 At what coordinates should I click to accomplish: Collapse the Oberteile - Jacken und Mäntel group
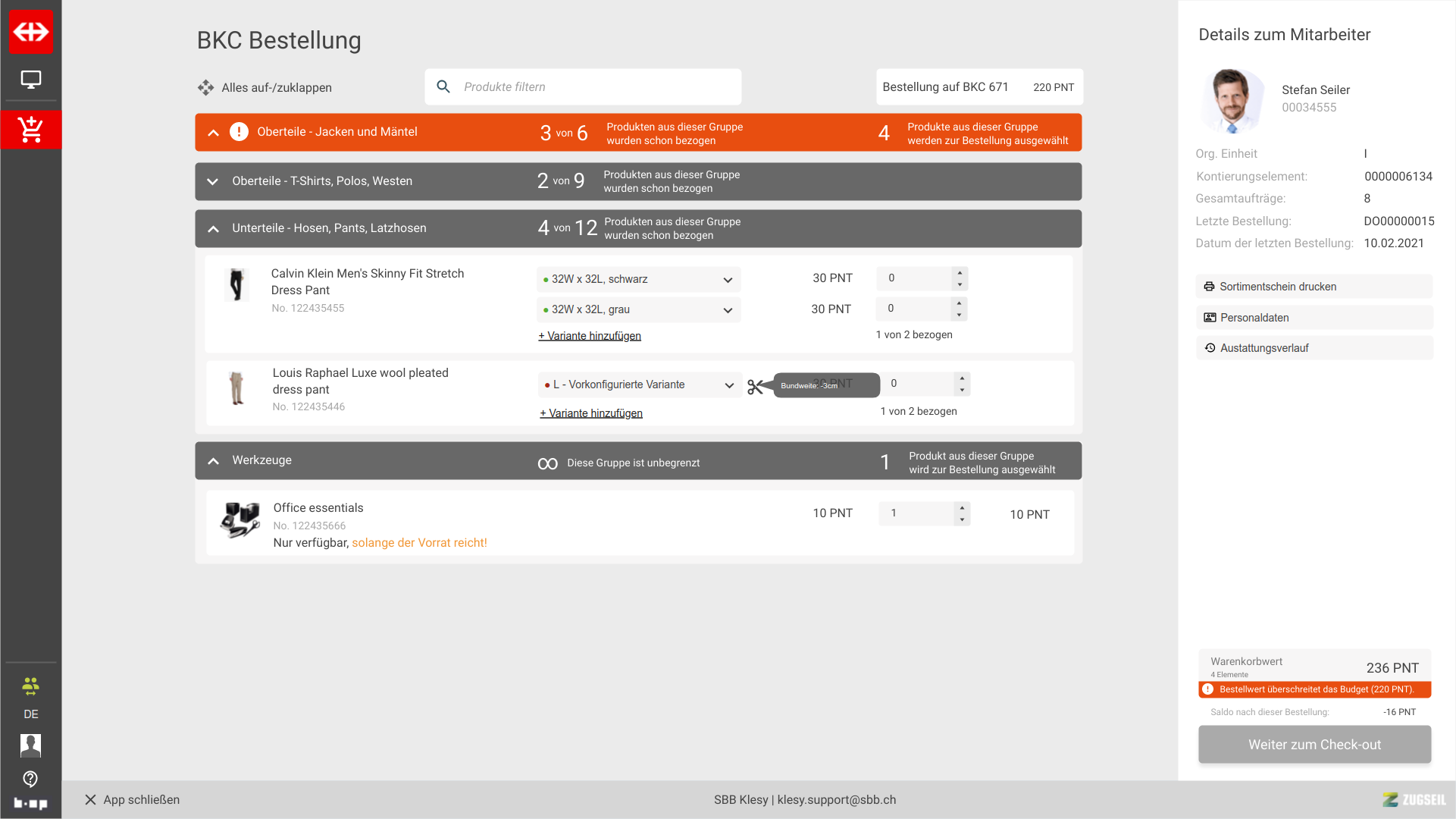[214, 133]
